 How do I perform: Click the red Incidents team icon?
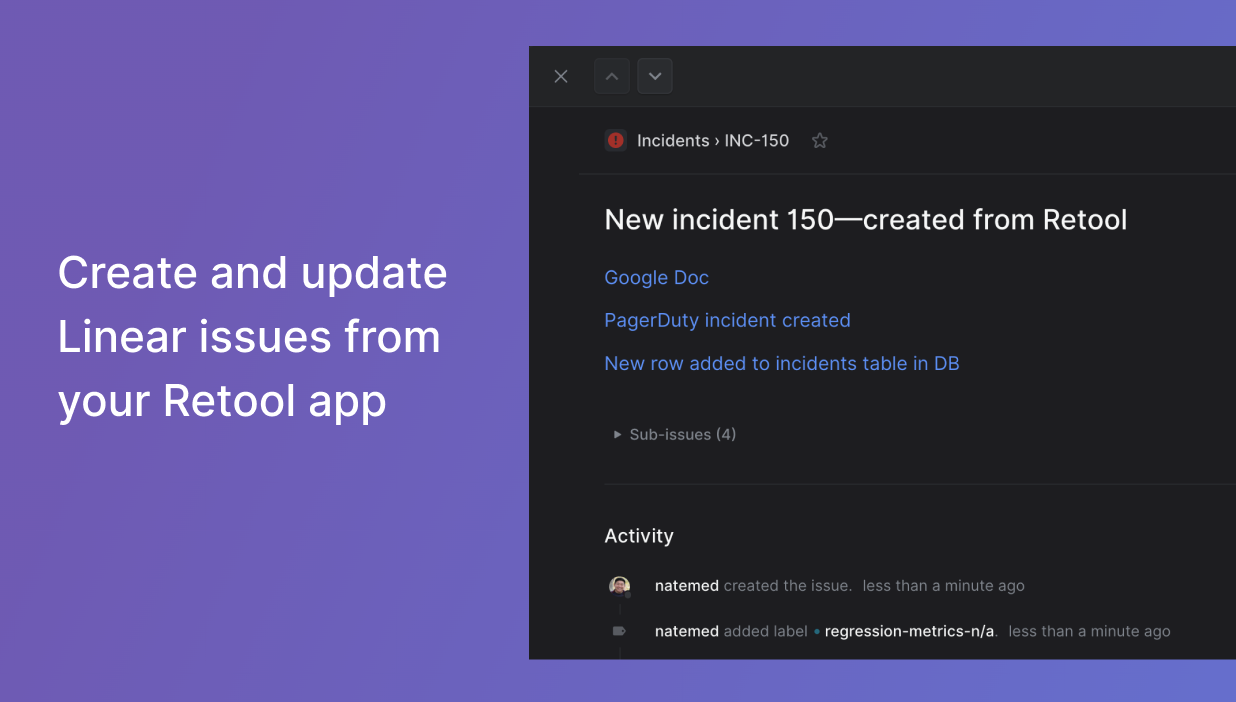click(616, 140)
